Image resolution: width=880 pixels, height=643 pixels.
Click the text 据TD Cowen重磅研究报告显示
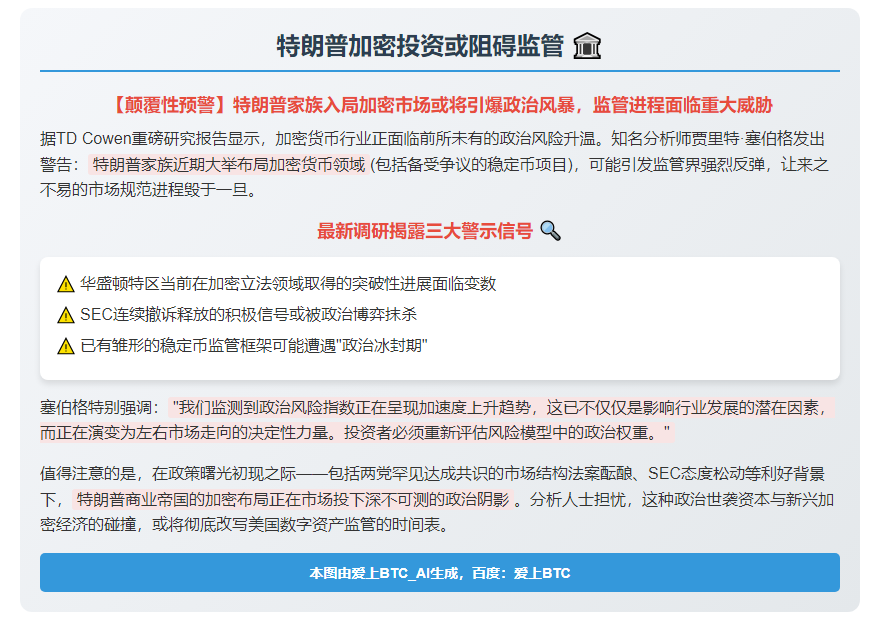[150, 139]
